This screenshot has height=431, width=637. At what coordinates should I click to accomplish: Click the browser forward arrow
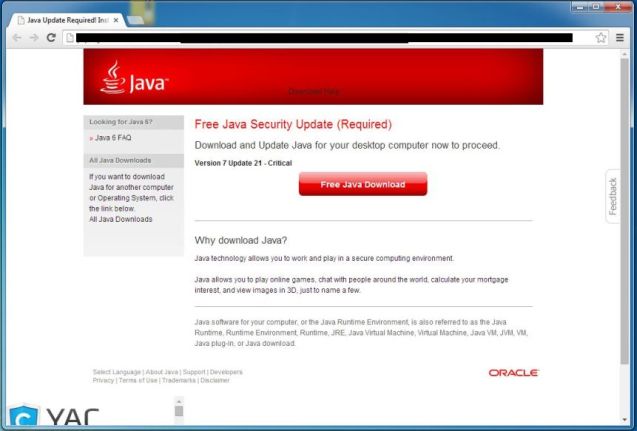pyautogui.click(x=34, y=38)
